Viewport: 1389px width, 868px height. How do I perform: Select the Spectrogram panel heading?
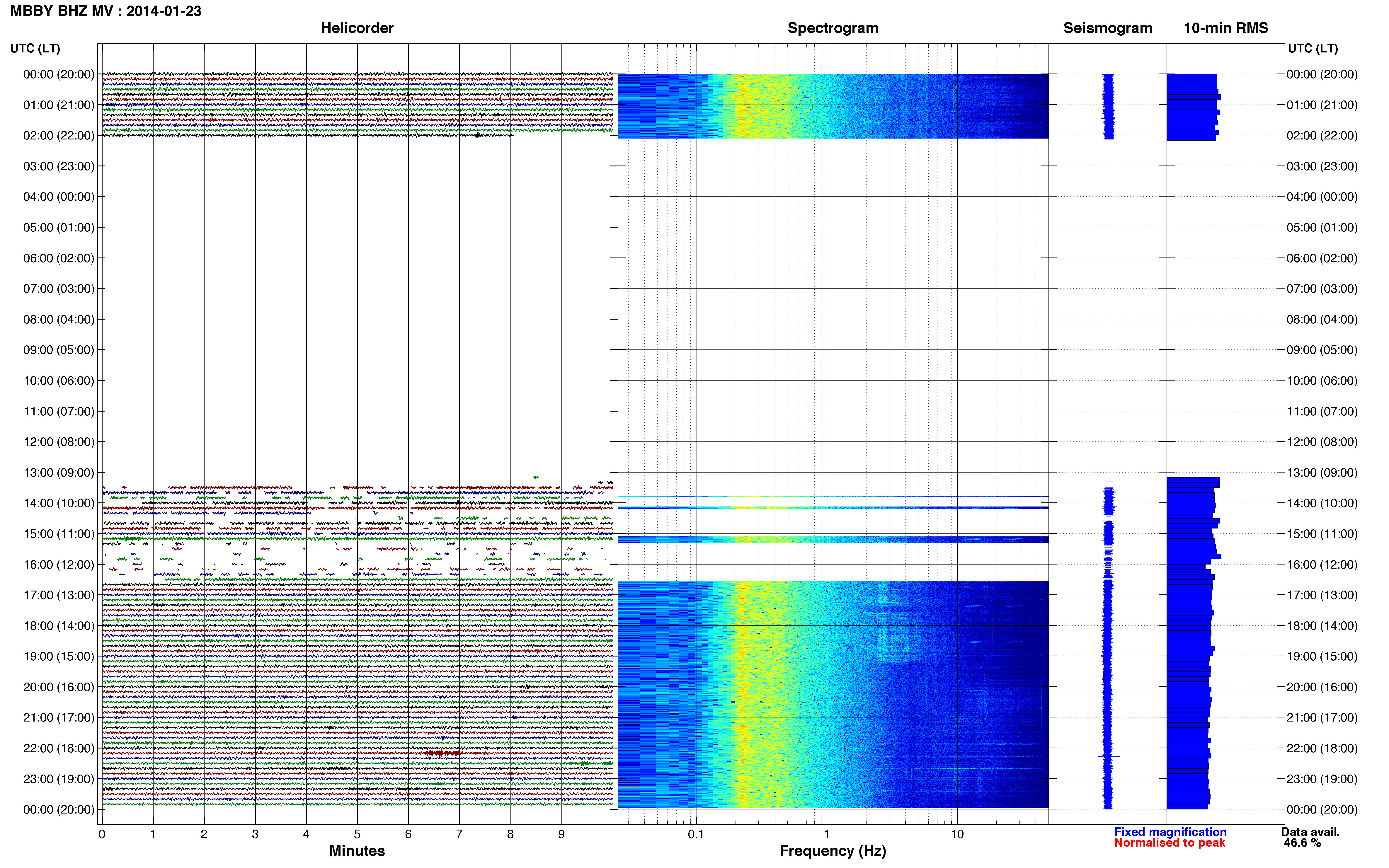click(833, 28)
